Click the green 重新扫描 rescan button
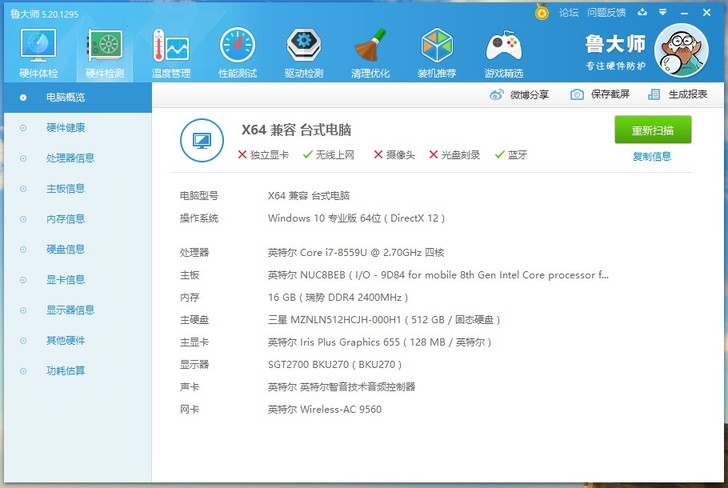 pyautogui.click(x=653, y=130)
